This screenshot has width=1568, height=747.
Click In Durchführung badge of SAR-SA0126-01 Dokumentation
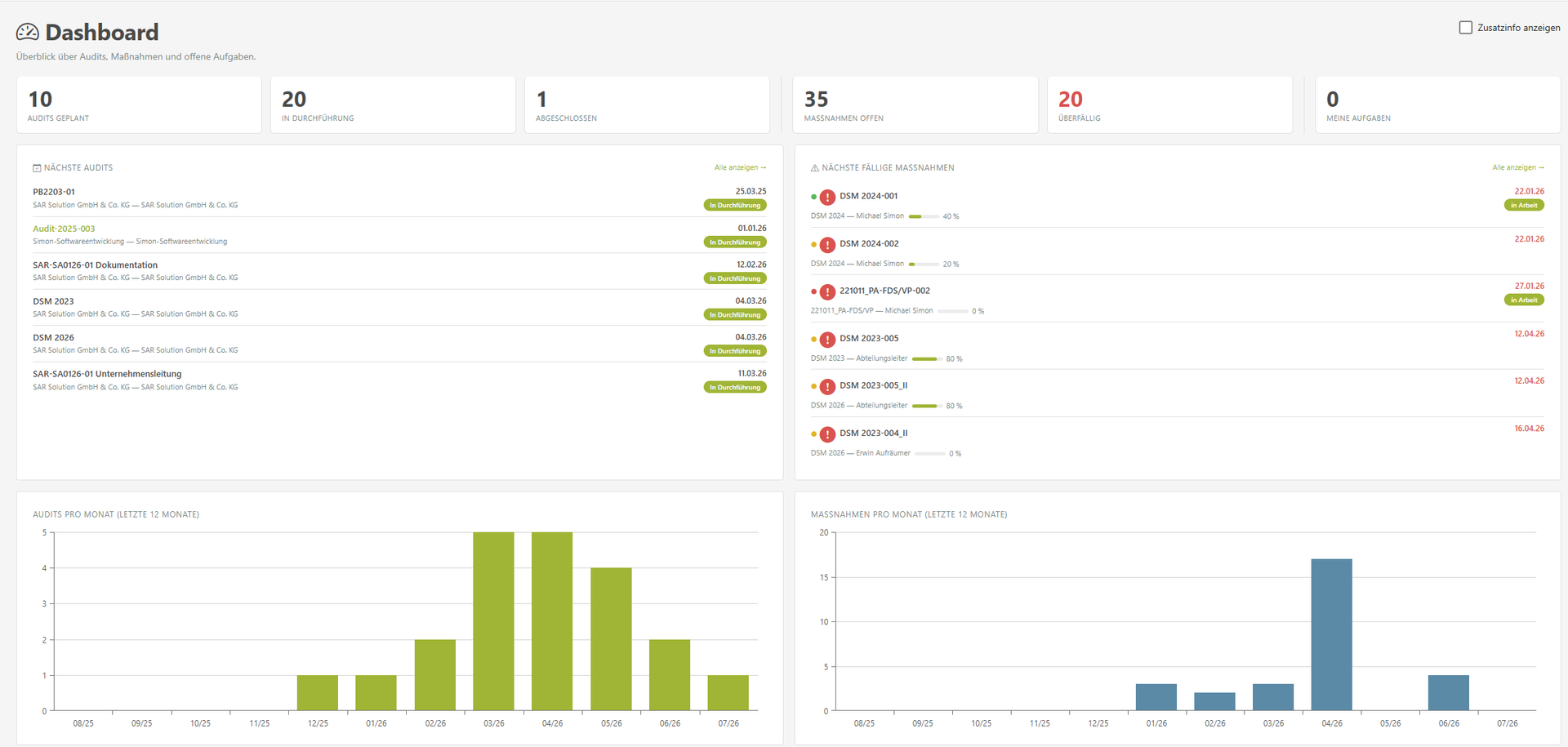(735, 278)
